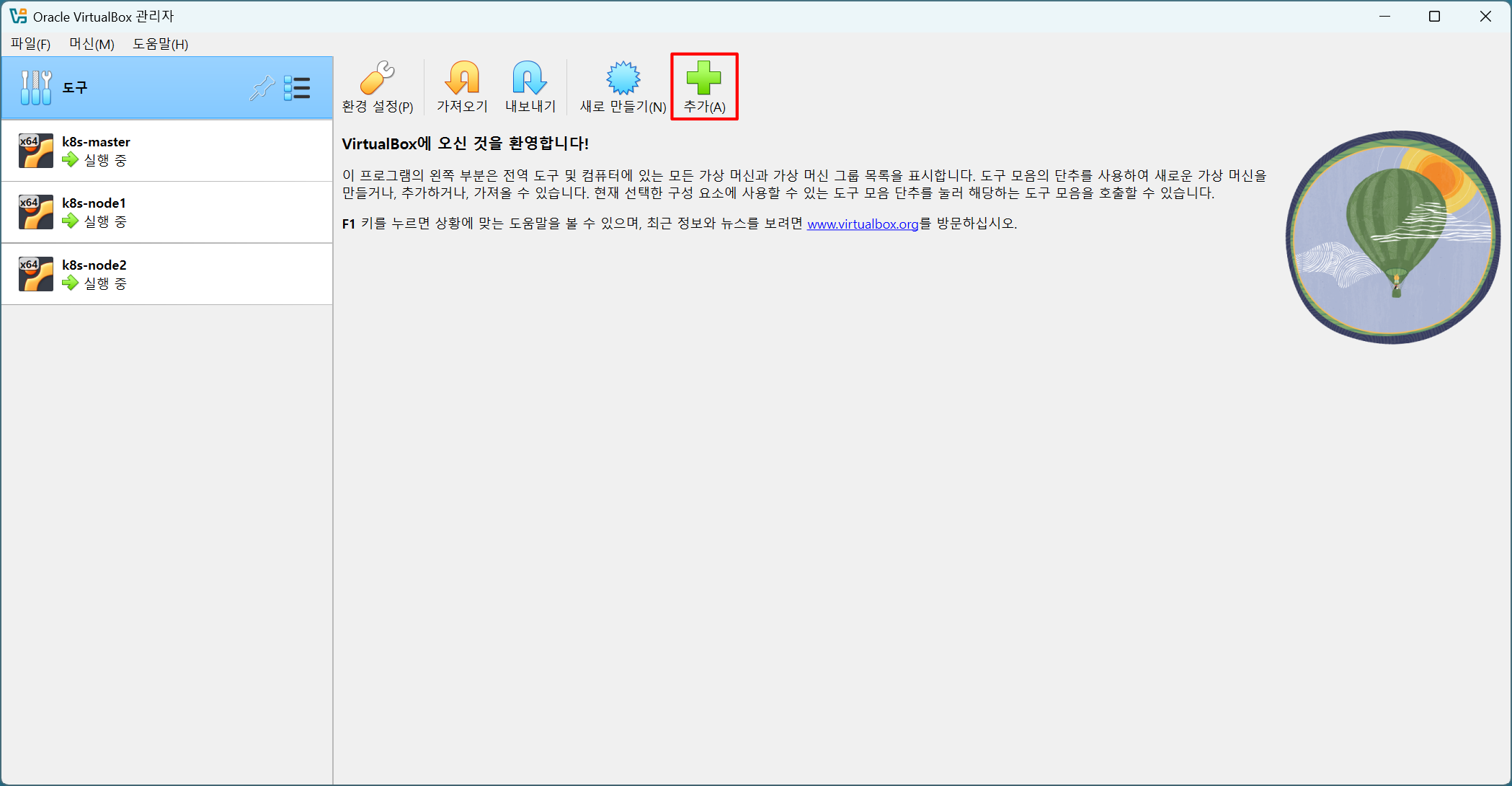1512x786 pixels.
Task: Click '실행 중' status text under k8s-node2
Action: coord(105,283)
